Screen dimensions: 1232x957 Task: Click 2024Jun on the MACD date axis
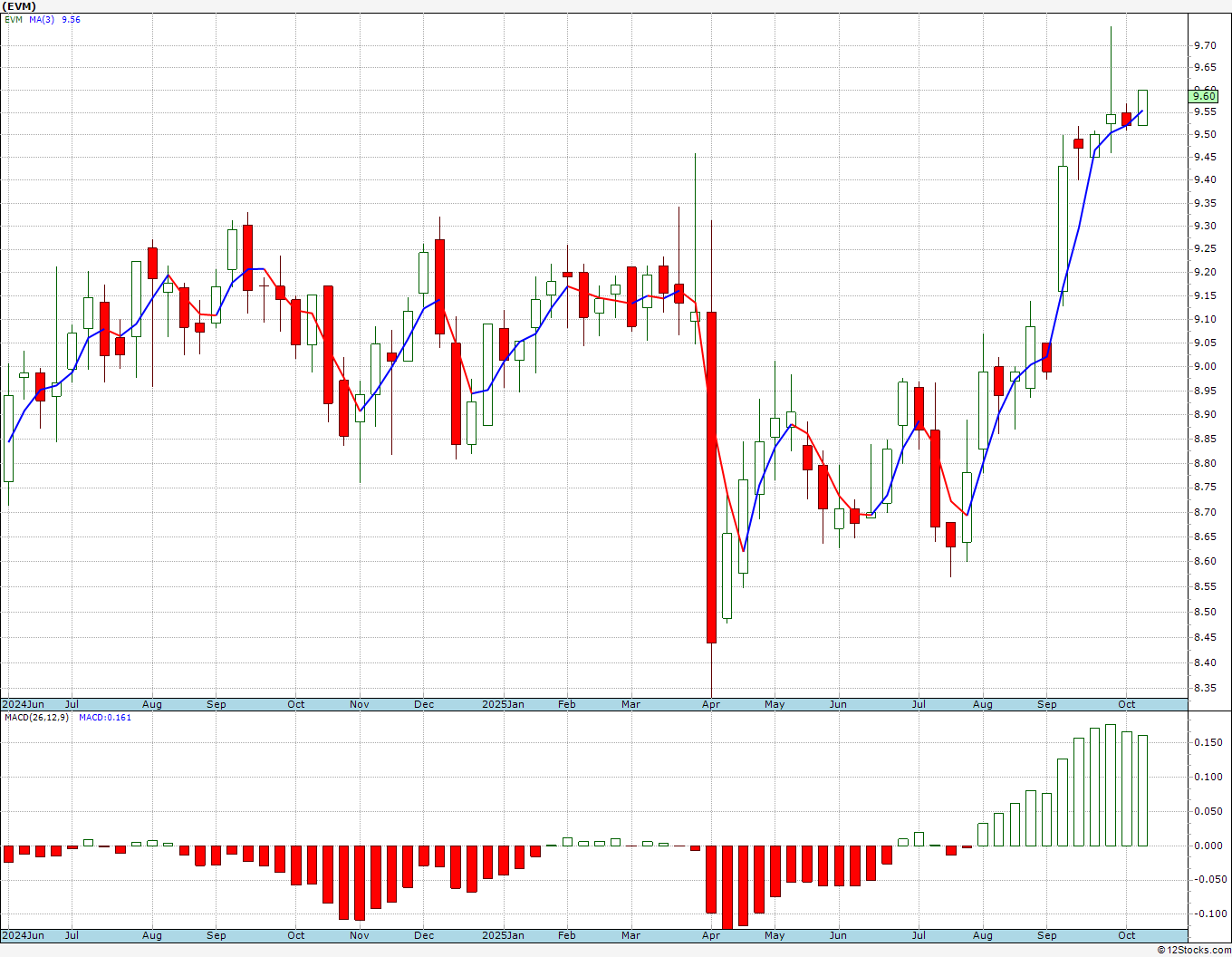pyautogui.click(x=23, y=935)
